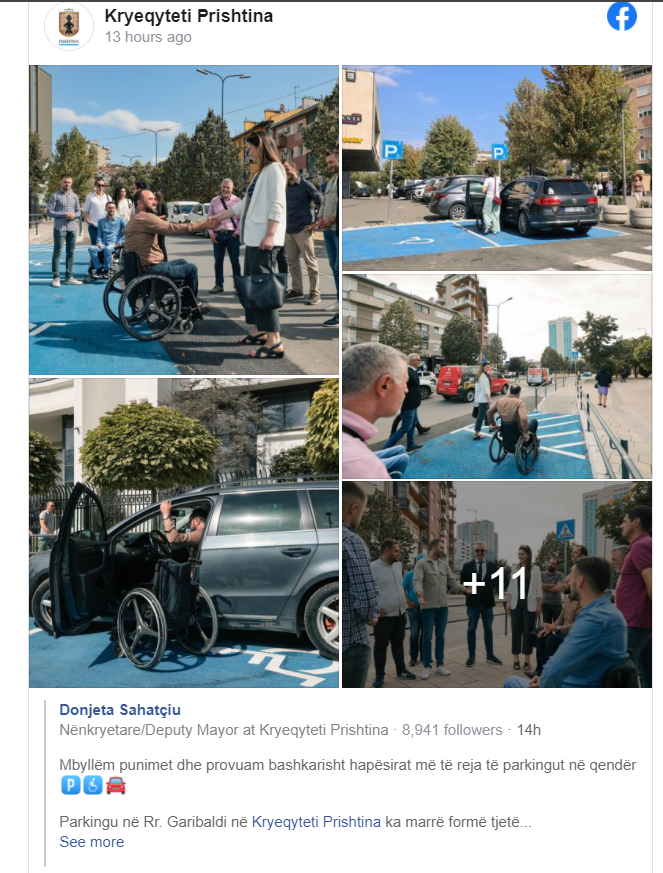Open Donjeta Sahatçiu's profile link
663x873 pixels.
tap(120, 710)
